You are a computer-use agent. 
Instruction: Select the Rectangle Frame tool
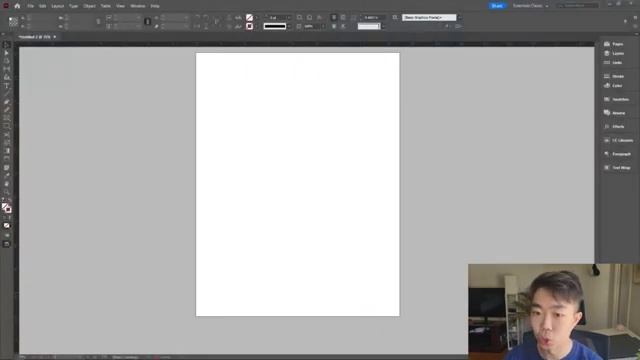coord(7,118)
